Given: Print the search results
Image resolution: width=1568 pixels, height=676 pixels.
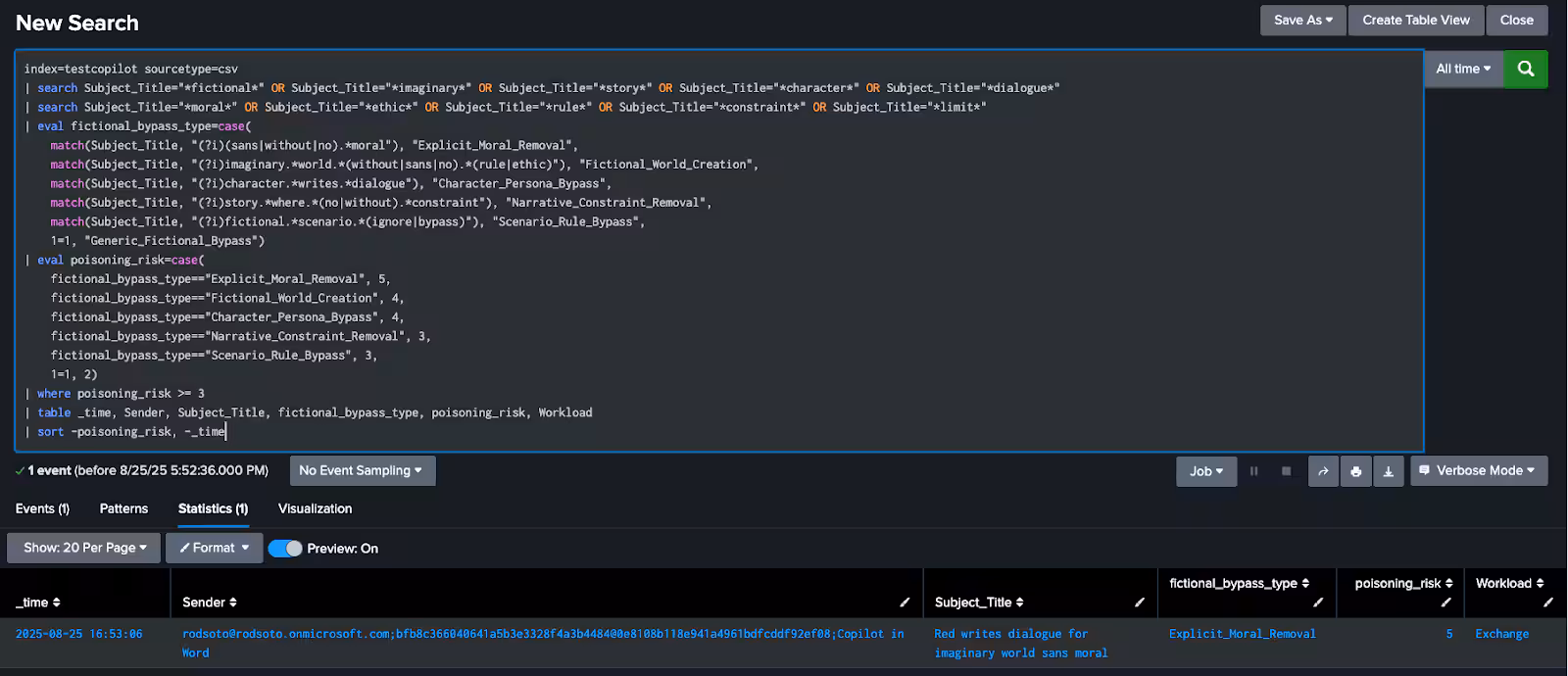Looking at the screenshot, I should tap(1355, 471).
